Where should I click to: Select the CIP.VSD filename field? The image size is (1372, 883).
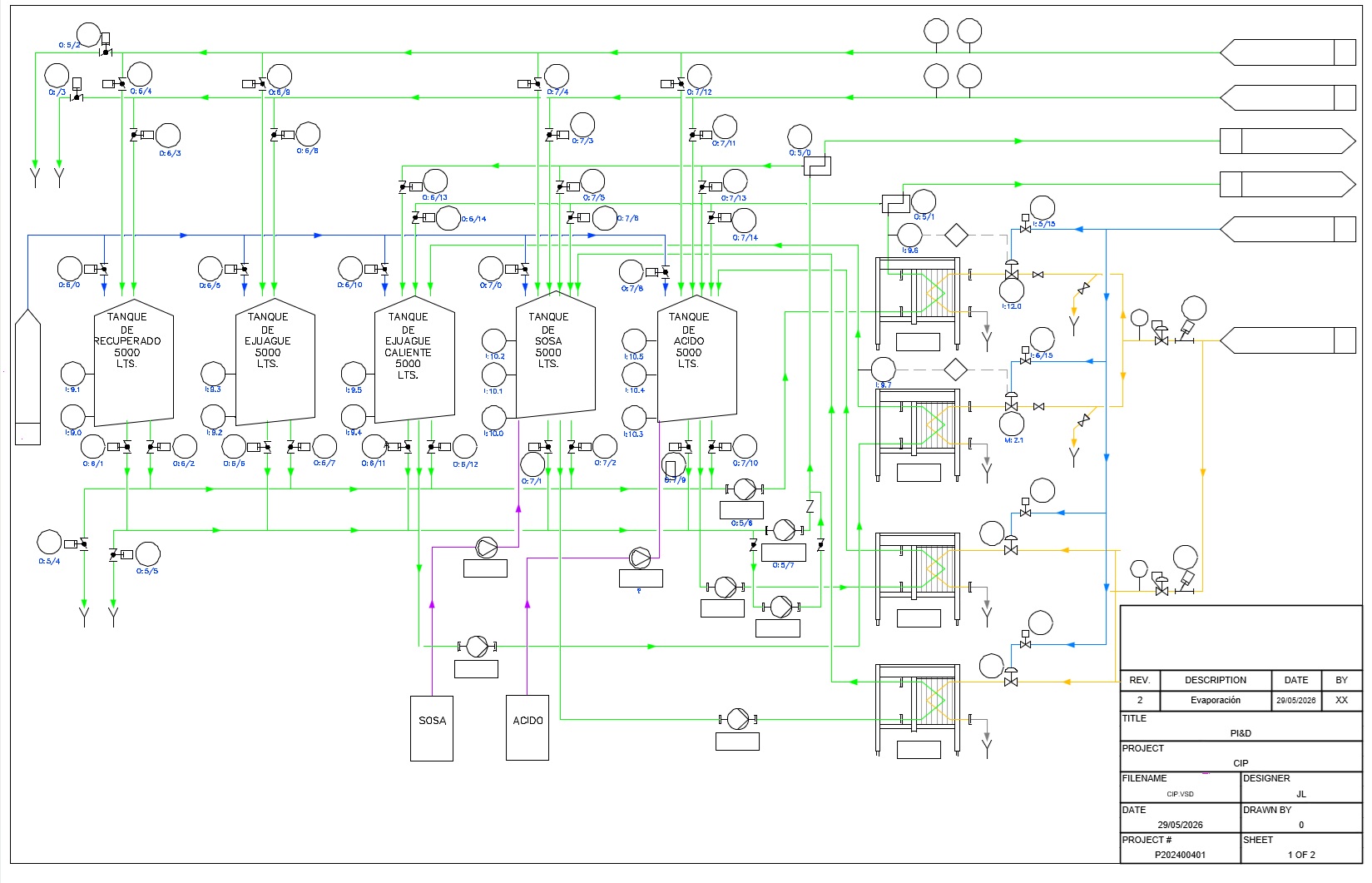pos(1180,794)
